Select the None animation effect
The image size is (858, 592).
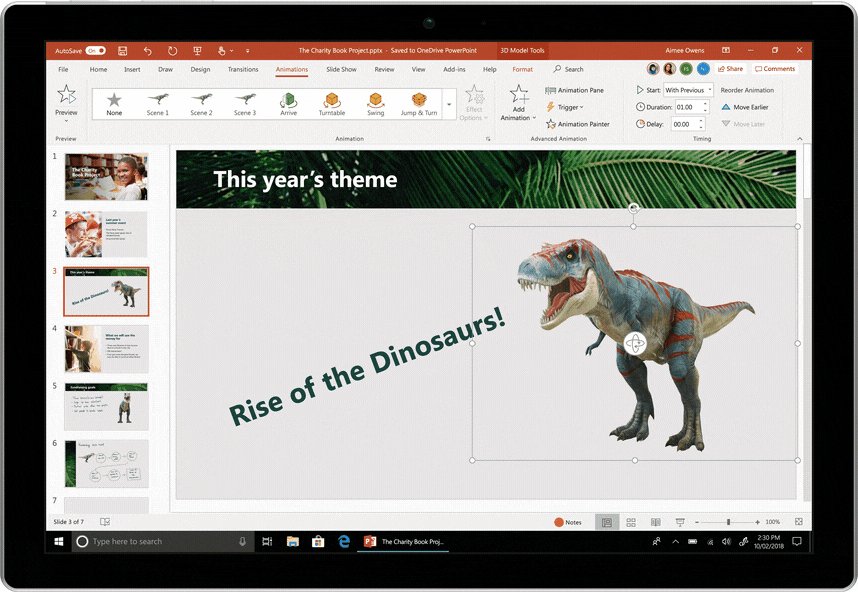[x=114, y=104]
